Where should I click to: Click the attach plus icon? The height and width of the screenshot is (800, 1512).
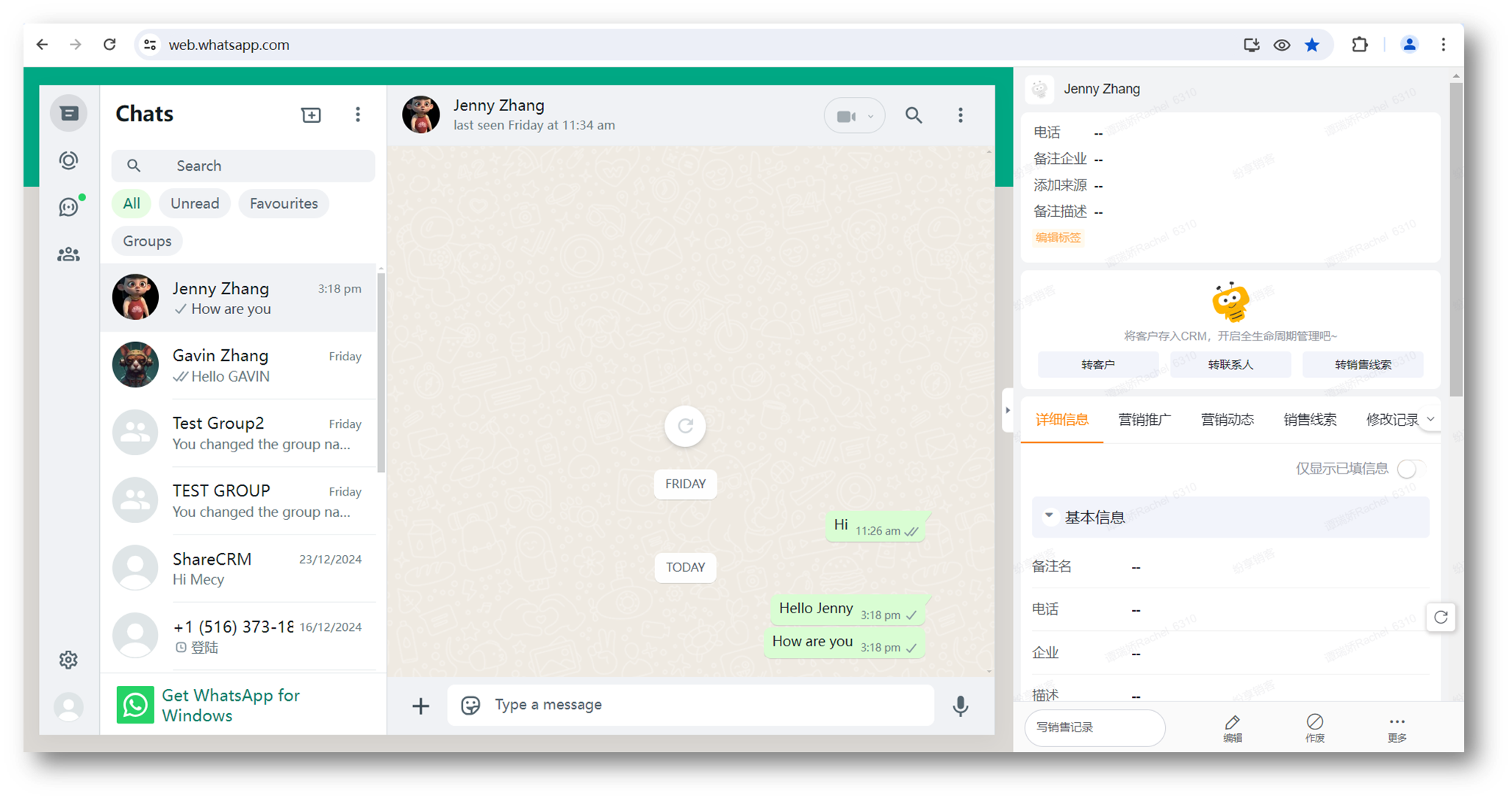click(420, 706)
